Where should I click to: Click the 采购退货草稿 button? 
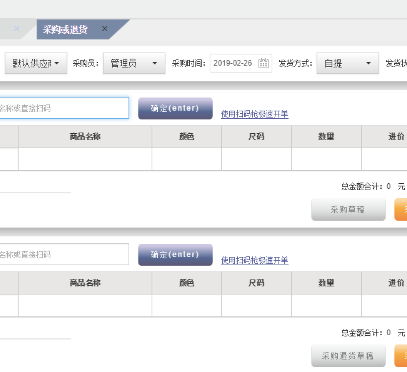[348, 356]
